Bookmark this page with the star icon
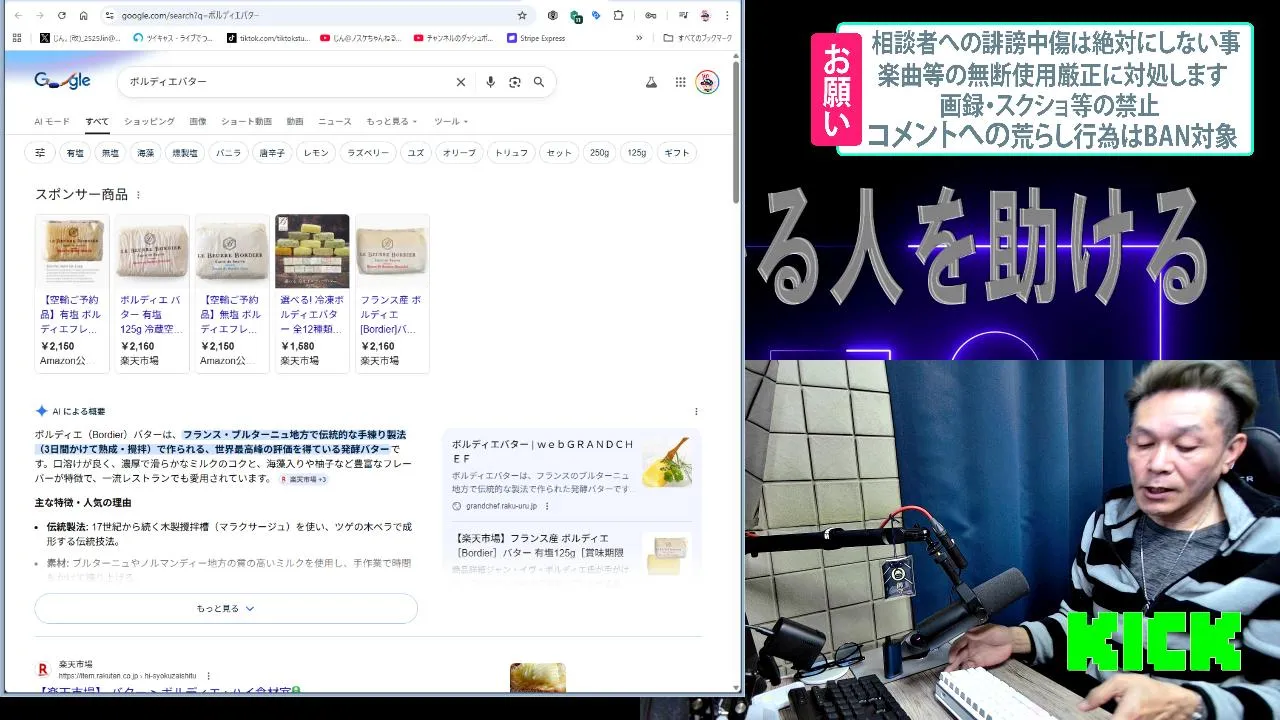 pos(522,15)
